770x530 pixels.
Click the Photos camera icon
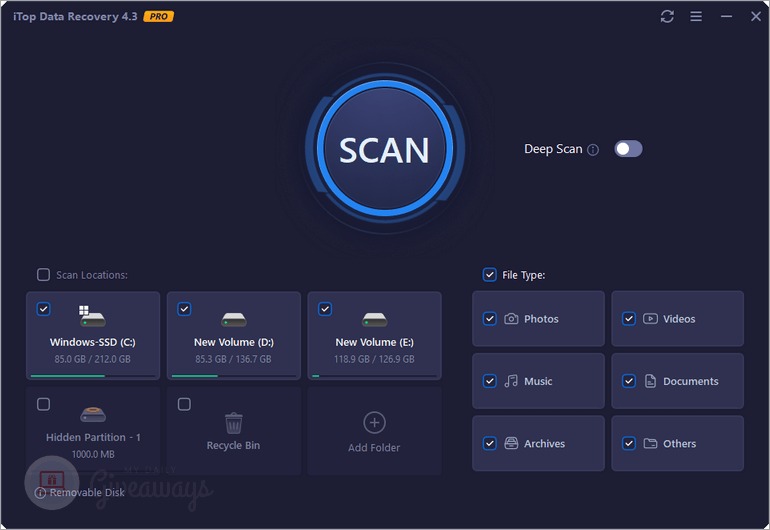[511, 319]
